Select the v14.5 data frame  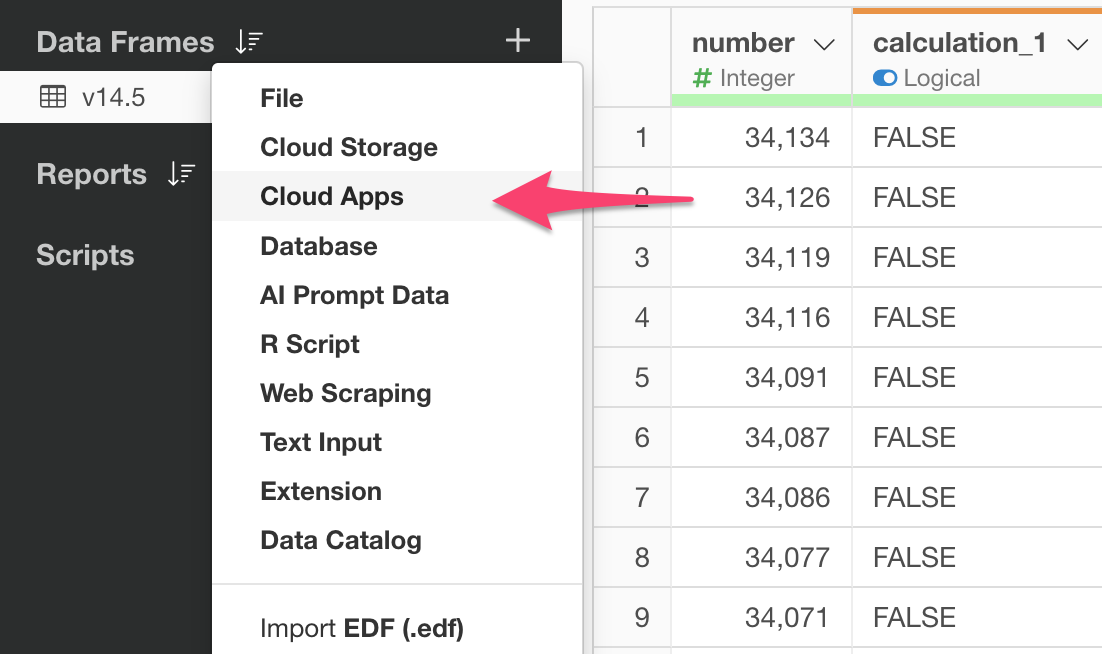[x=113, y=97]
